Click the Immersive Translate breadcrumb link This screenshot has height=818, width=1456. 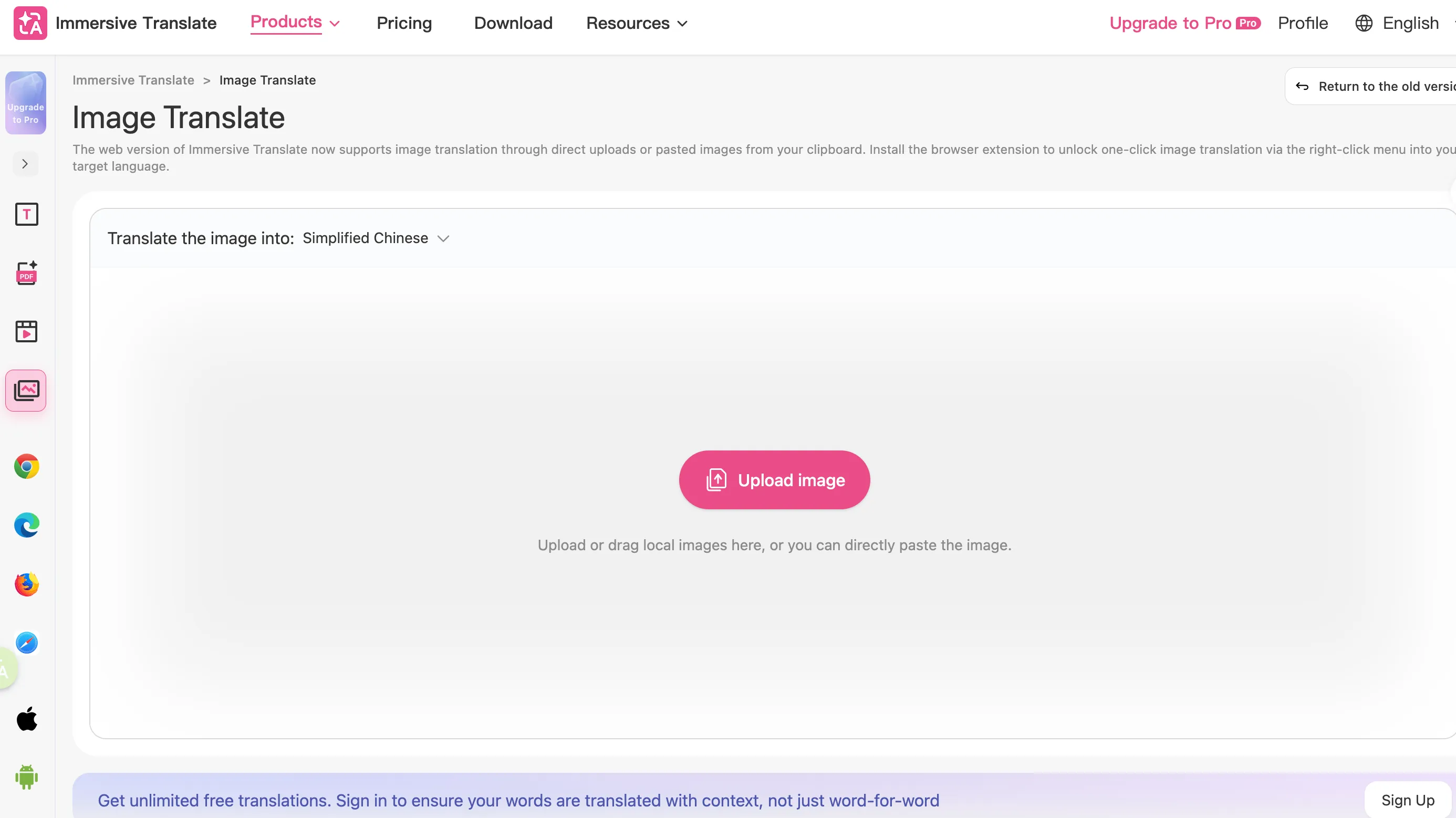tap(133, 80)
